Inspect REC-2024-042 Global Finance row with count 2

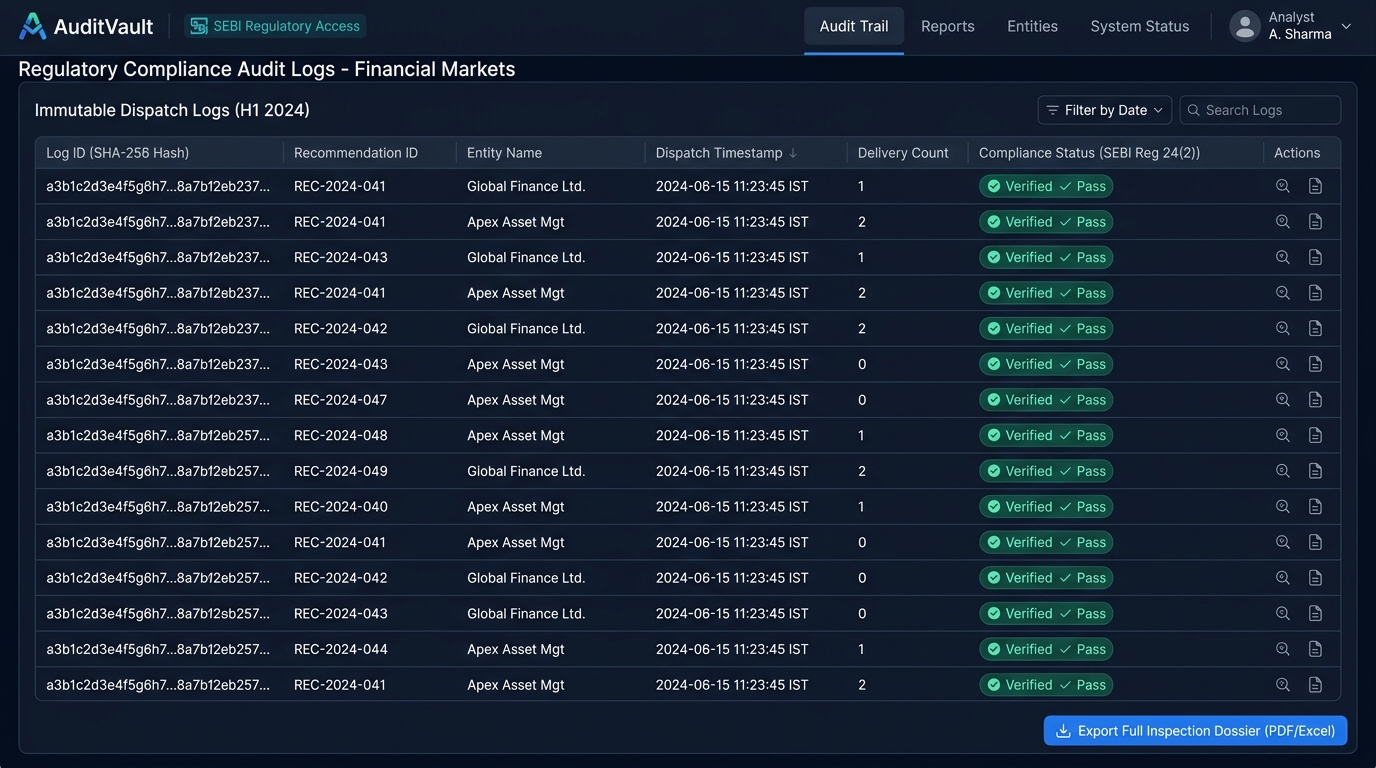click(1283, 328)
